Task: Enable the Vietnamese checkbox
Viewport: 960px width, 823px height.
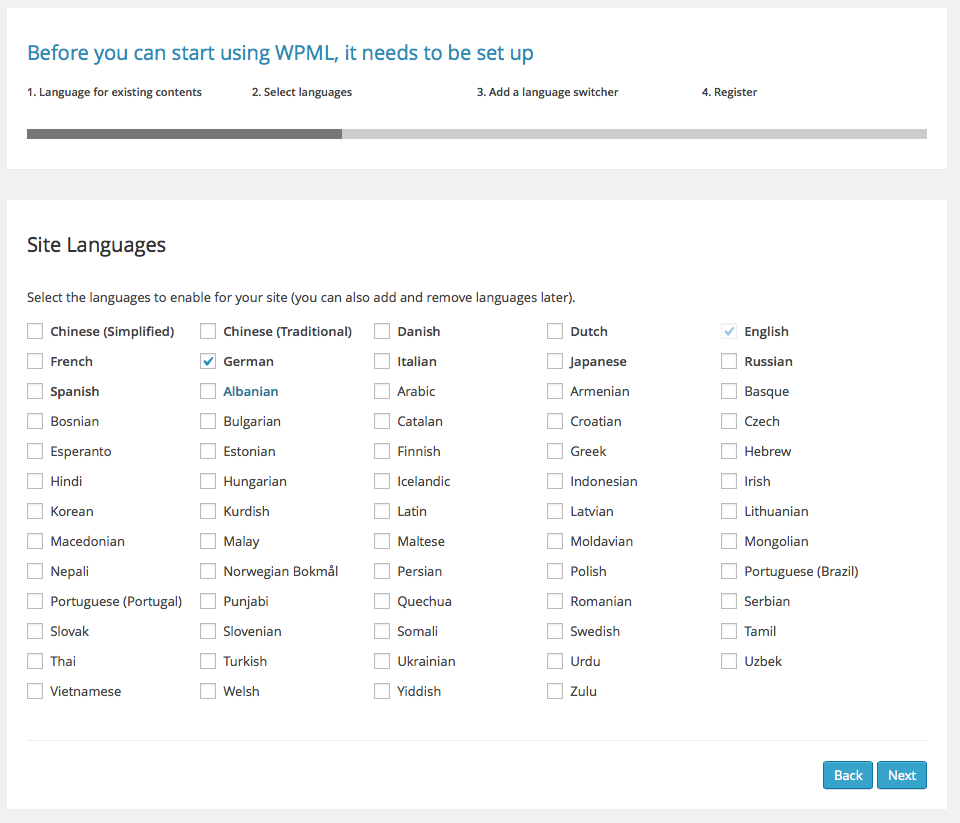Action: tap(35, 691)
